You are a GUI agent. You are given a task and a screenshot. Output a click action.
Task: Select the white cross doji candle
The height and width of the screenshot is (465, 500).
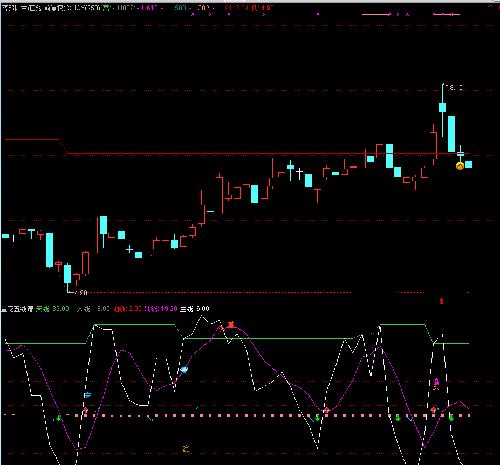point(299,173)
